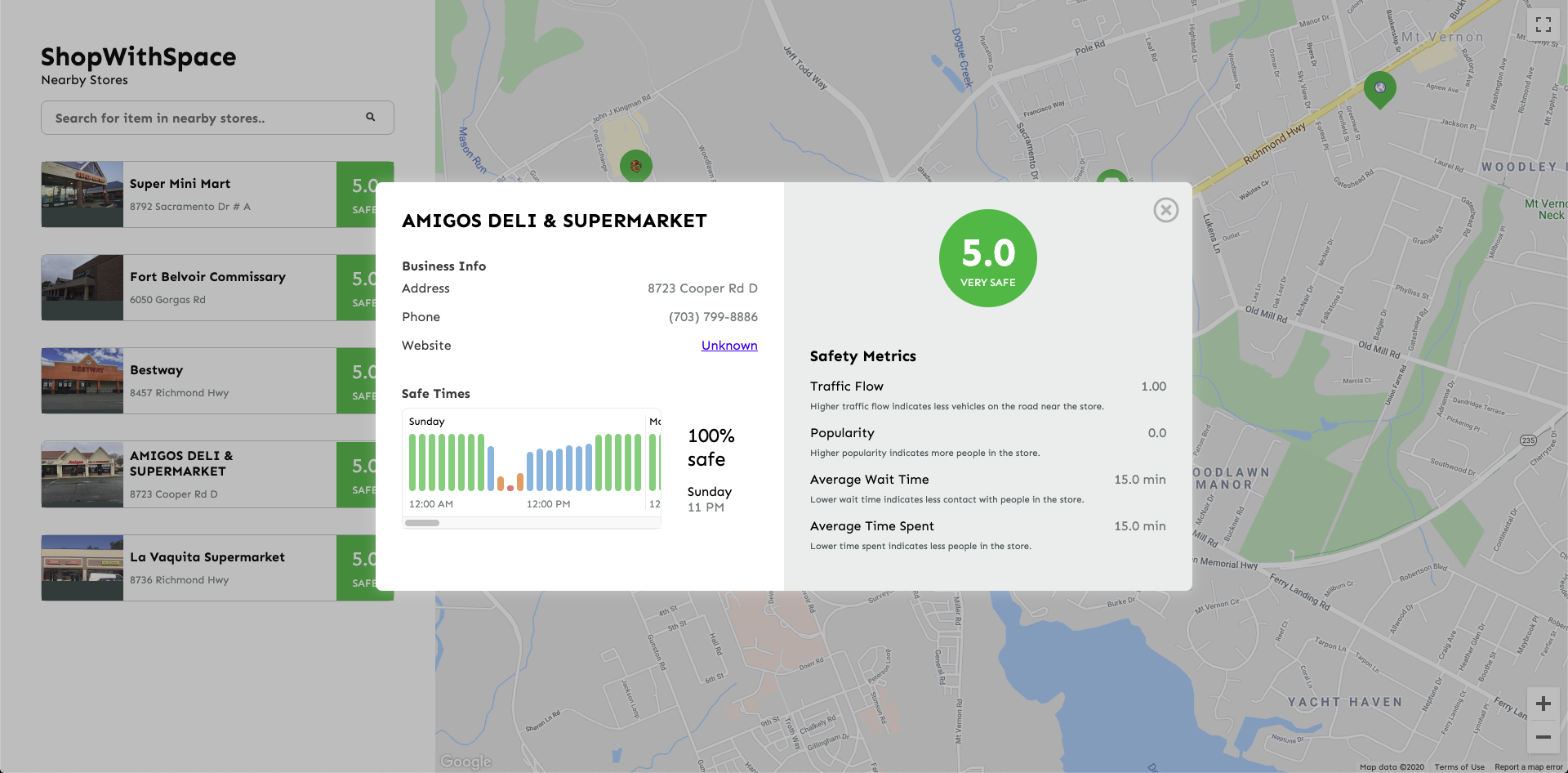Viewport: 1568px width, 773px height.
Task: Click Fort Belvoir Commissary 5.0 safety badge
Action: coord(365,288)
